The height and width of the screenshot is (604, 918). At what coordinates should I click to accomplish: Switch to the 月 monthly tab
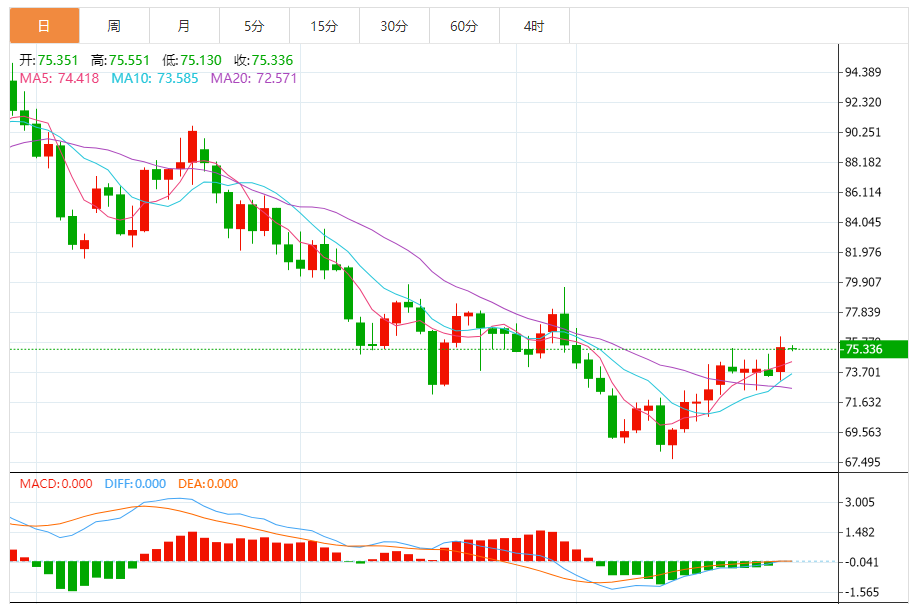pos(184,26)
